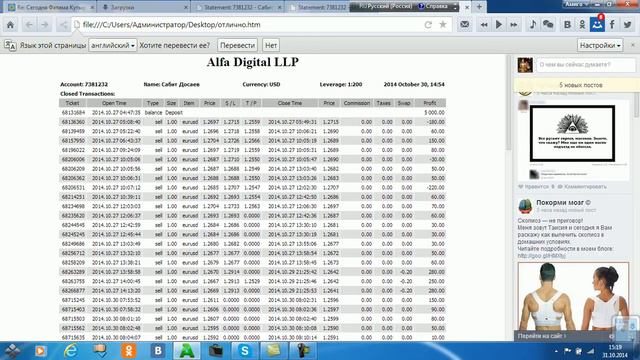Switch to the 'Statement: 7381232 - Сабит' tab
This screenshot has width=640, height=360.
pyautogui.click(x=238, y=7)
